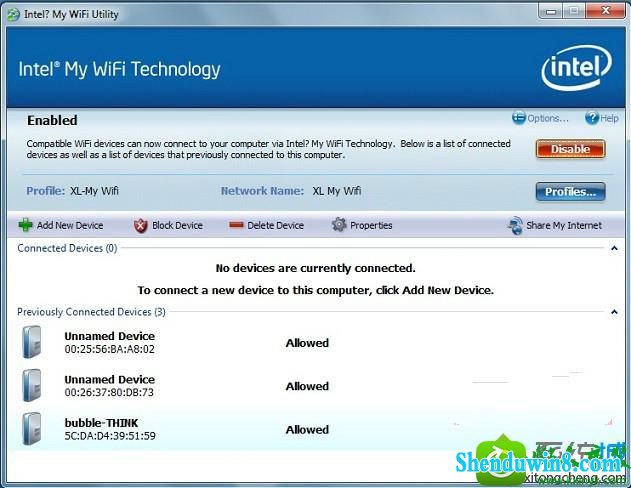Click the Properties gear icon
The width and height of the screenshot is (631, 488).
pyautogui.click(x=339, y=225)
